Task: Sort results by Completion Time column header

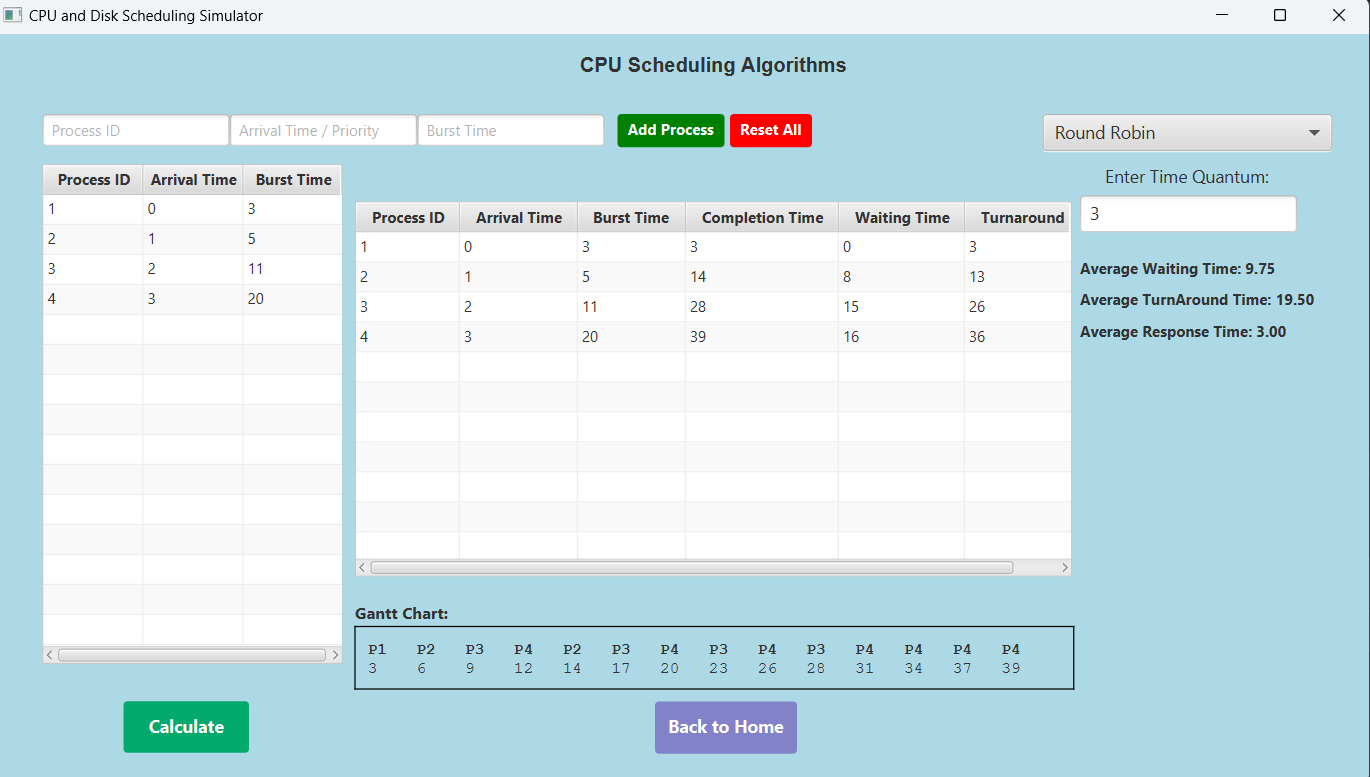Action: click(x=762, y=218)
